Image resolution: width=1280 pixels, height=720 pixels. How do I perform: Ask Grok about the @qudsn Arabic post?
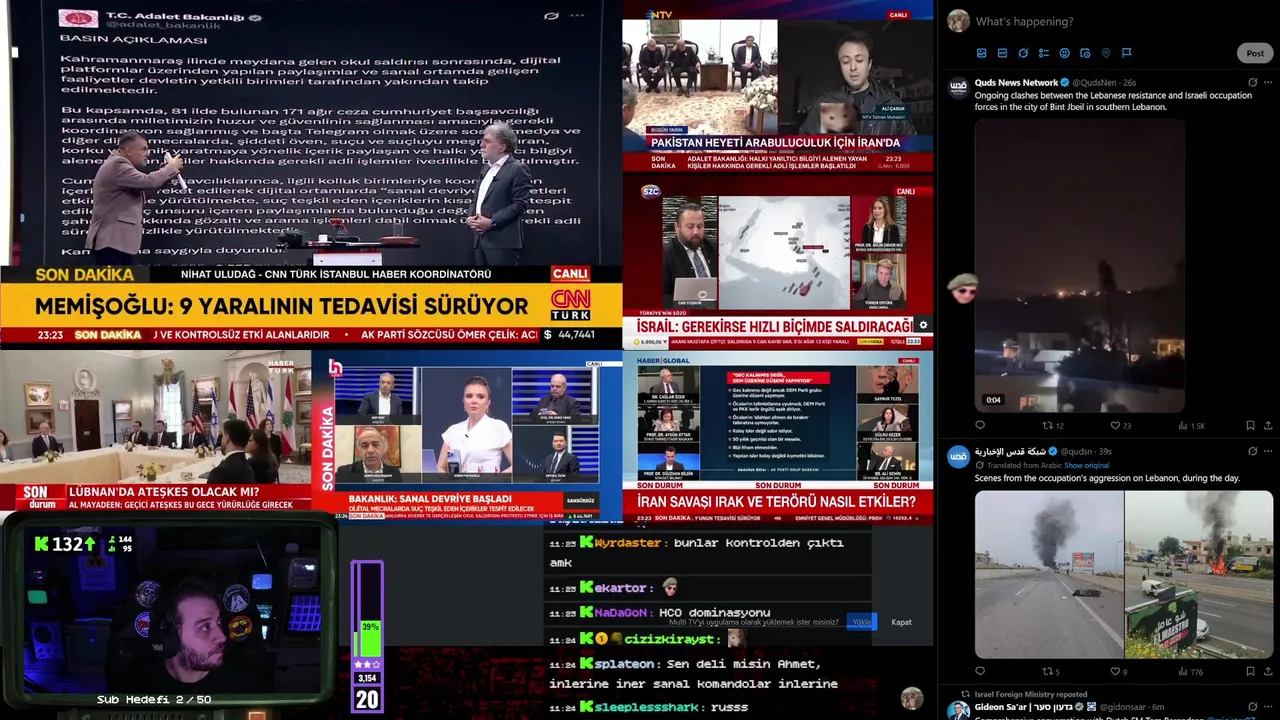click(x=1253, y=451)
